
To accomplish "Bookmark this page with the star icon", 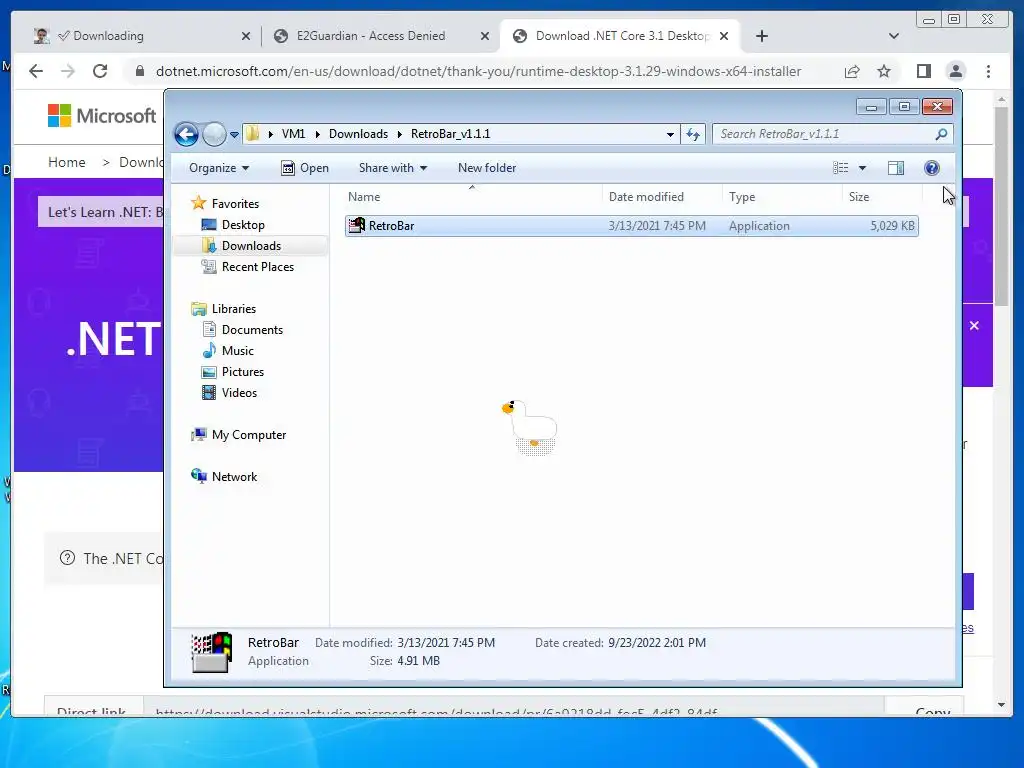I will 884,71.
